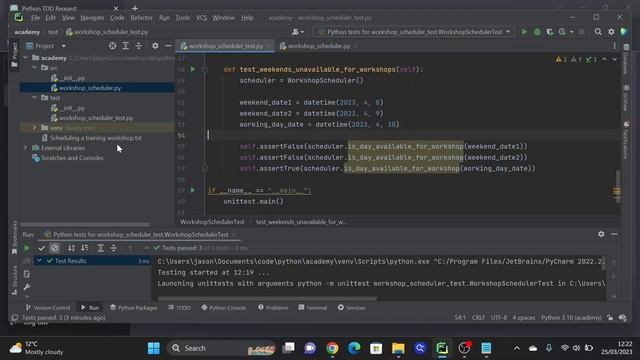The width and height of the screenshot is (640, 360).
Task: Open the Refactor menu
Action: pyautogui.click(x=141, y=18)
